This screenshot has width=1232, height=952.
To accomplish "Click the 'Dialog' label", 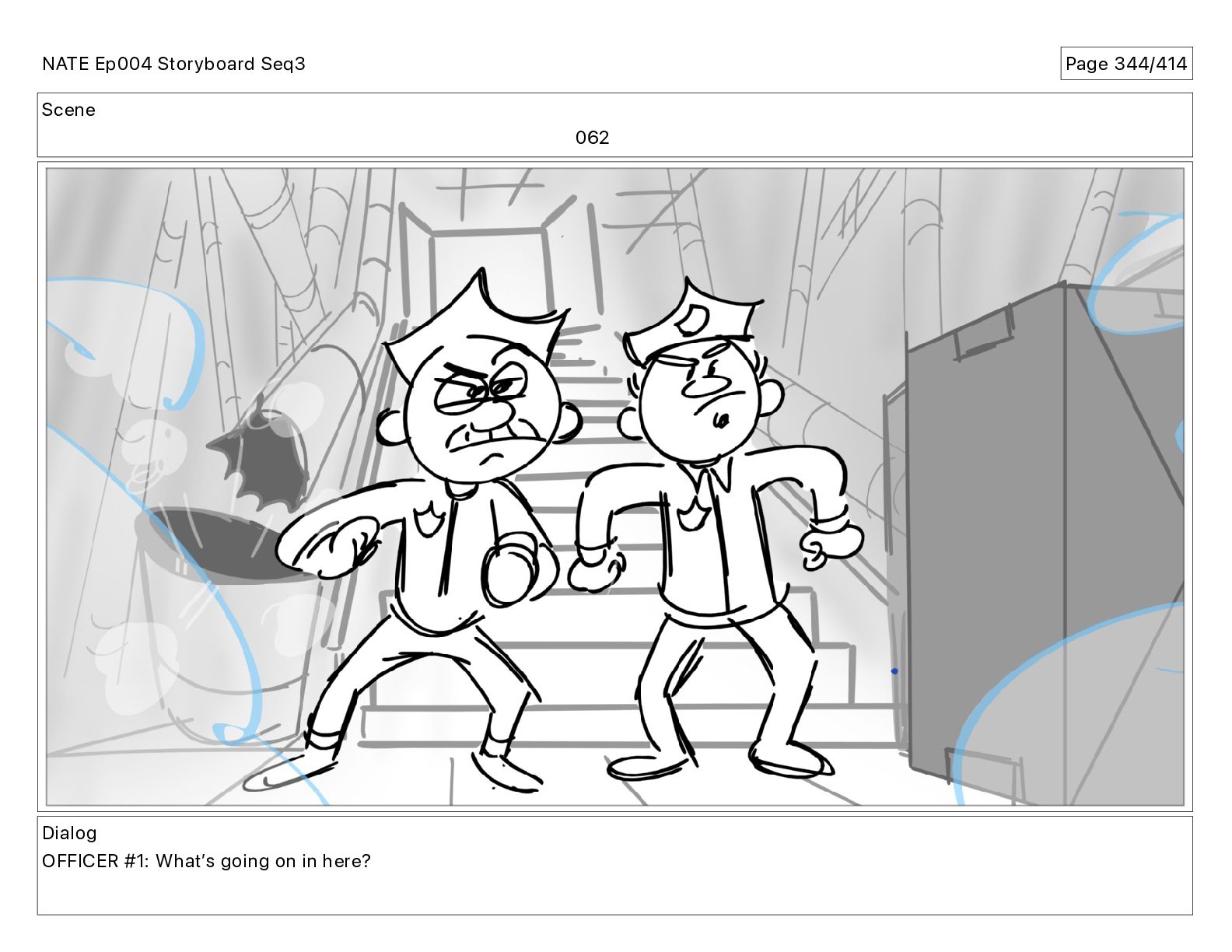I will click(69, 833).
